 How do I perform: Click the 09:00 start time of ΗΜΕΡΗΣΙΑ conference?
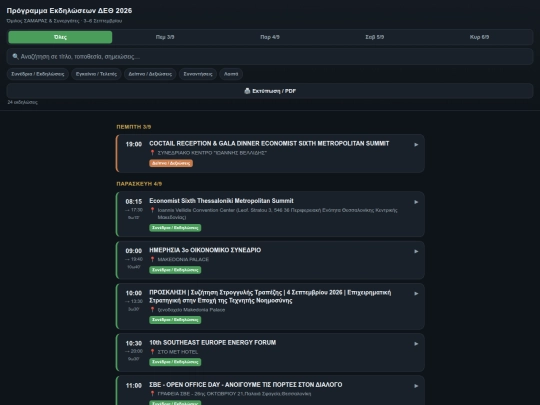[x=134, y=251]
